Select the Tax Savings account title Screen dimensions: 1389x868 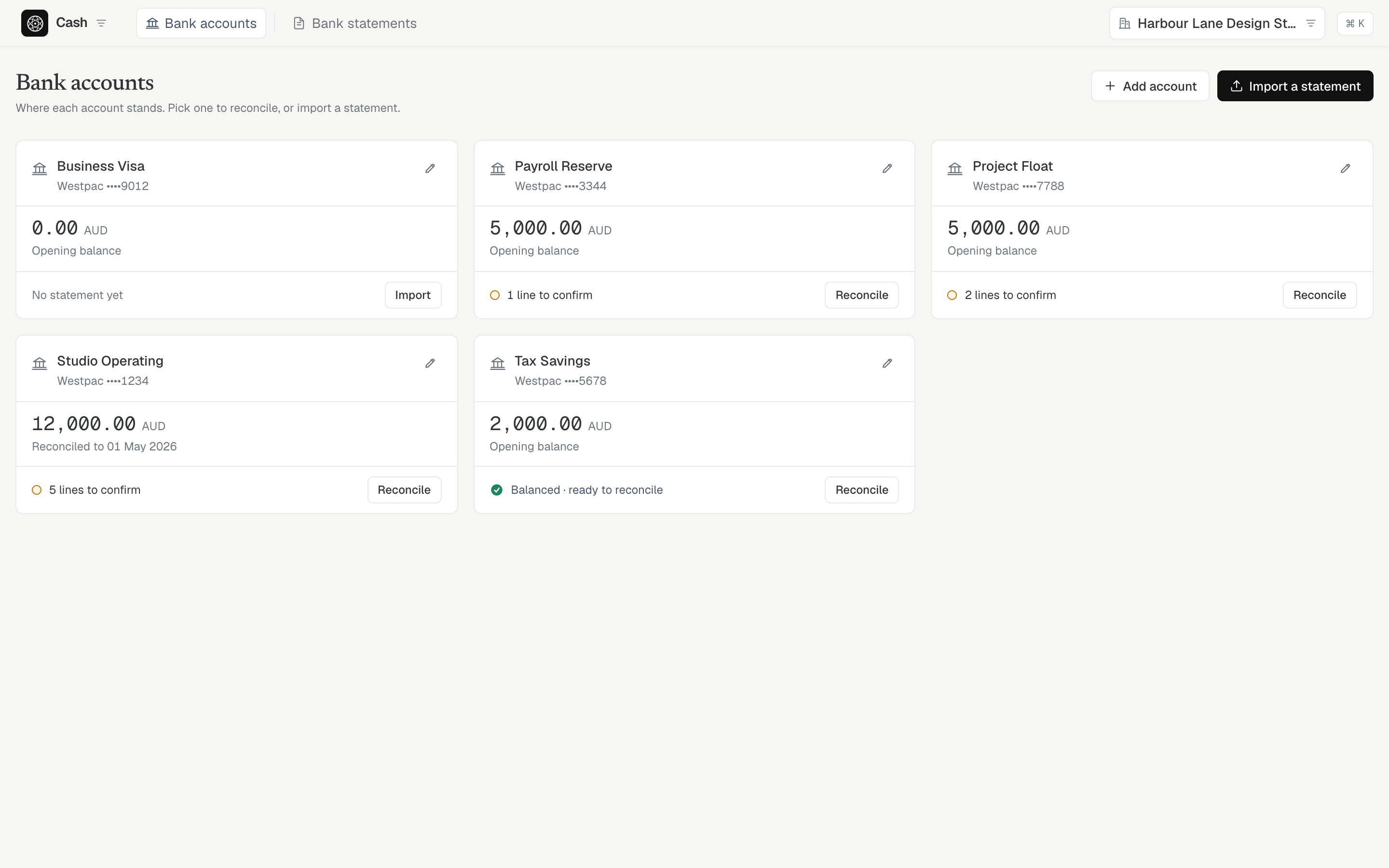pos(553,361)
